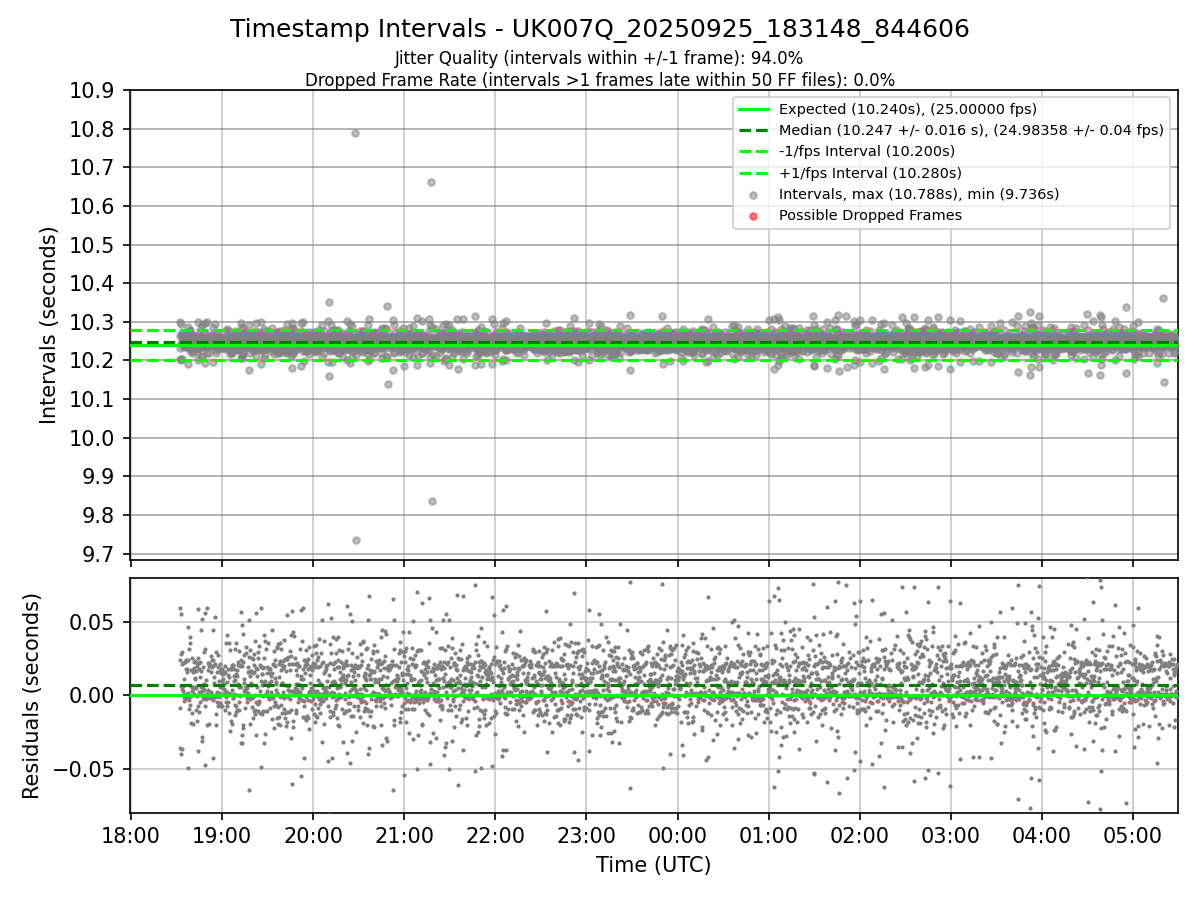Select legend entry "Possible Dropped Frames"
1200x900 pixels.
click(870, 215)
